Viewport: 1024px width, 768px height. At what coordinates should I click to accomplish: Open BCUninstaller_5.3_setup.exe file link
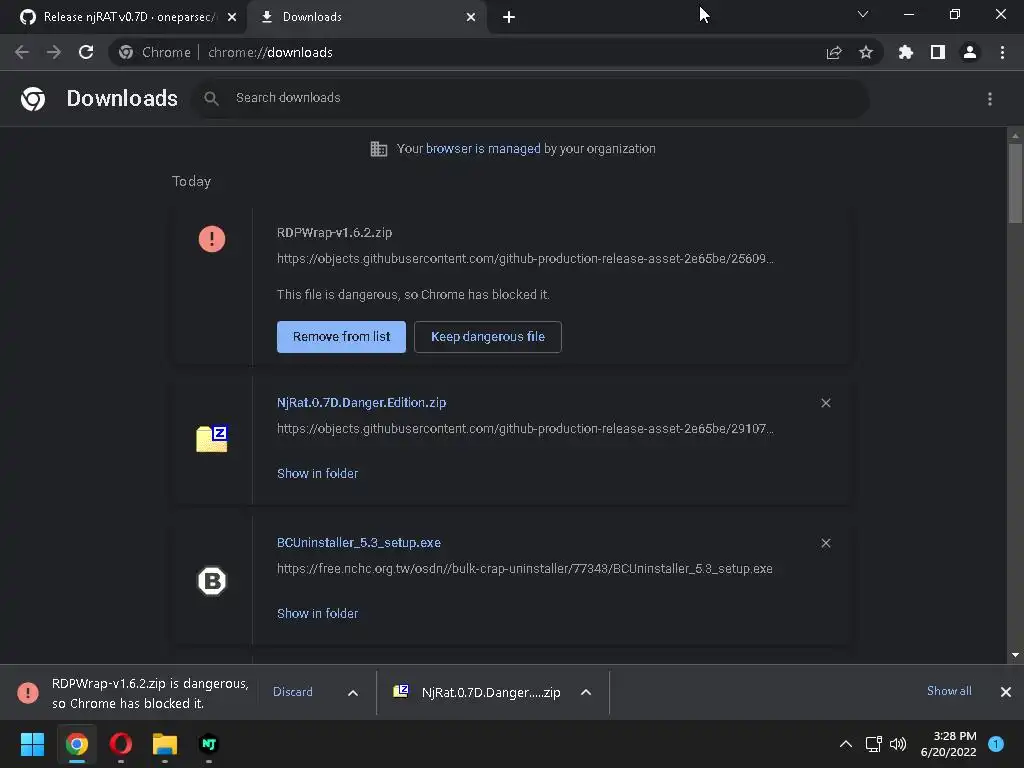(x=359, y=543)
